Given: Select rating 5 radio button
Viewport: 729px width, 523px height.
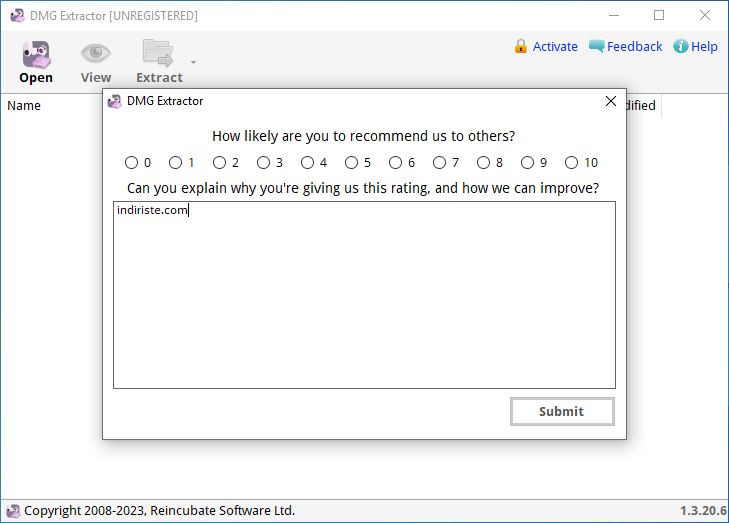Looking at the screenshot, I should point(351,162).
